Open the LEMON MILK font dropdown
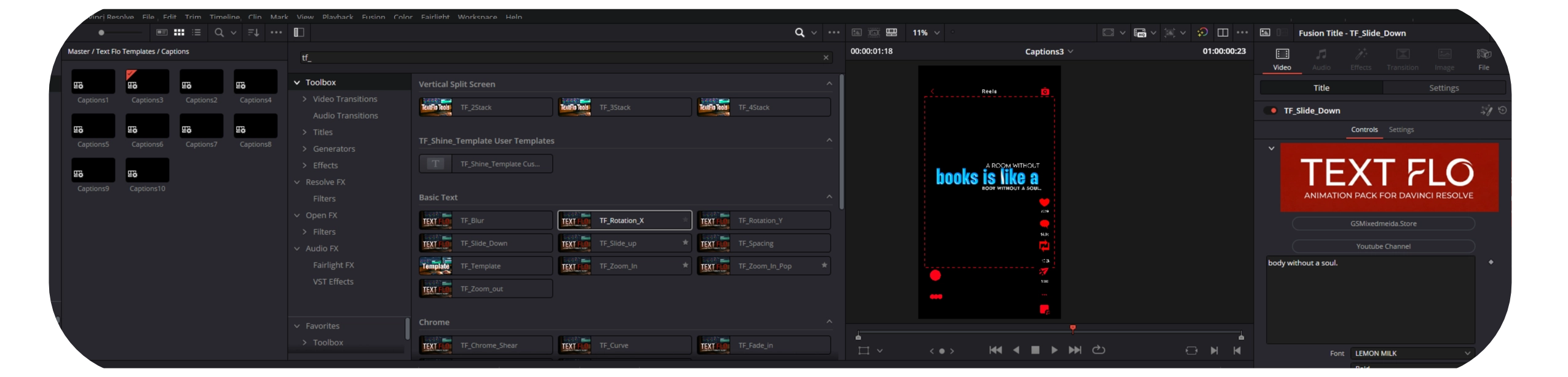The width and height of the screenshot is (1568, 377). [1412, 354]
